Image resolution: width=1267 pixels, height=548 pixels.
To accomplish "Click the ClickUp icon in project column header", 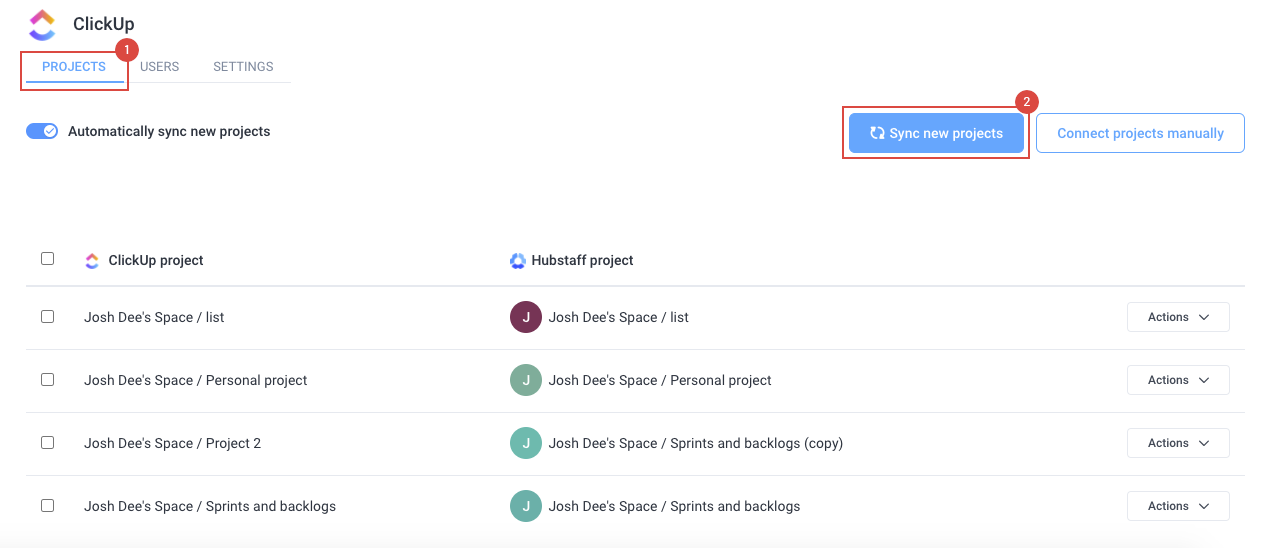I will tap(92, 261).
